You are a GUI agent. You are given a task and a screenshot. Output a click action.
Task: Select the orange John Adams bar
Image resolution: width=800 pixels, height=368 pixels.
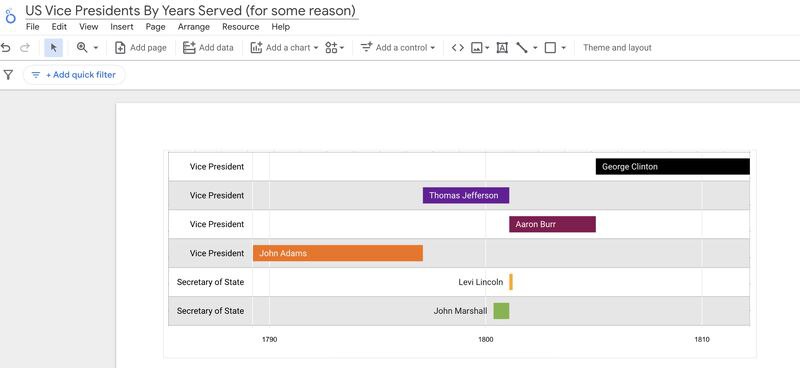click(338, 253)
